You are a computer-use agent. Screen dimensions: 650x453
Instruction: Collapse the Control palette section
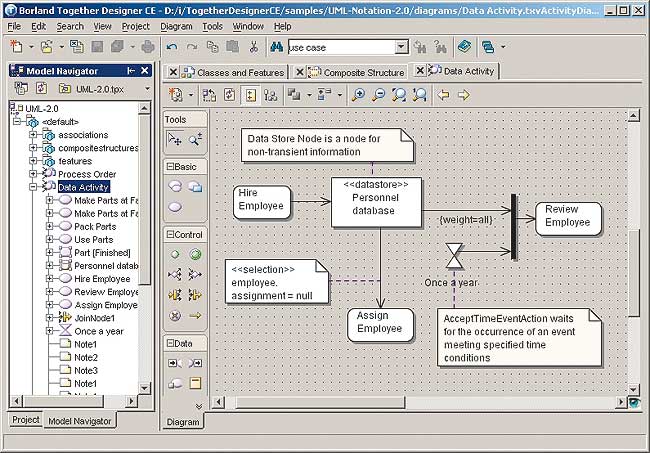(x=171, y=235)
